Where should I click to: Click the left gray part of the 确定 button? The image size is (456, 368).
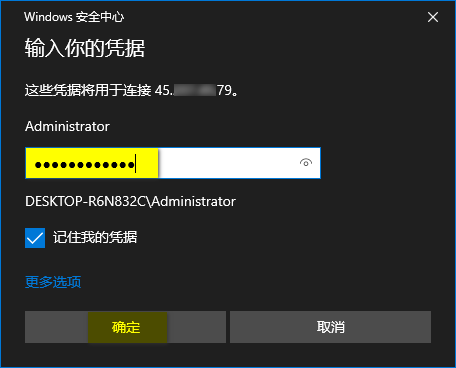point(56,327)
